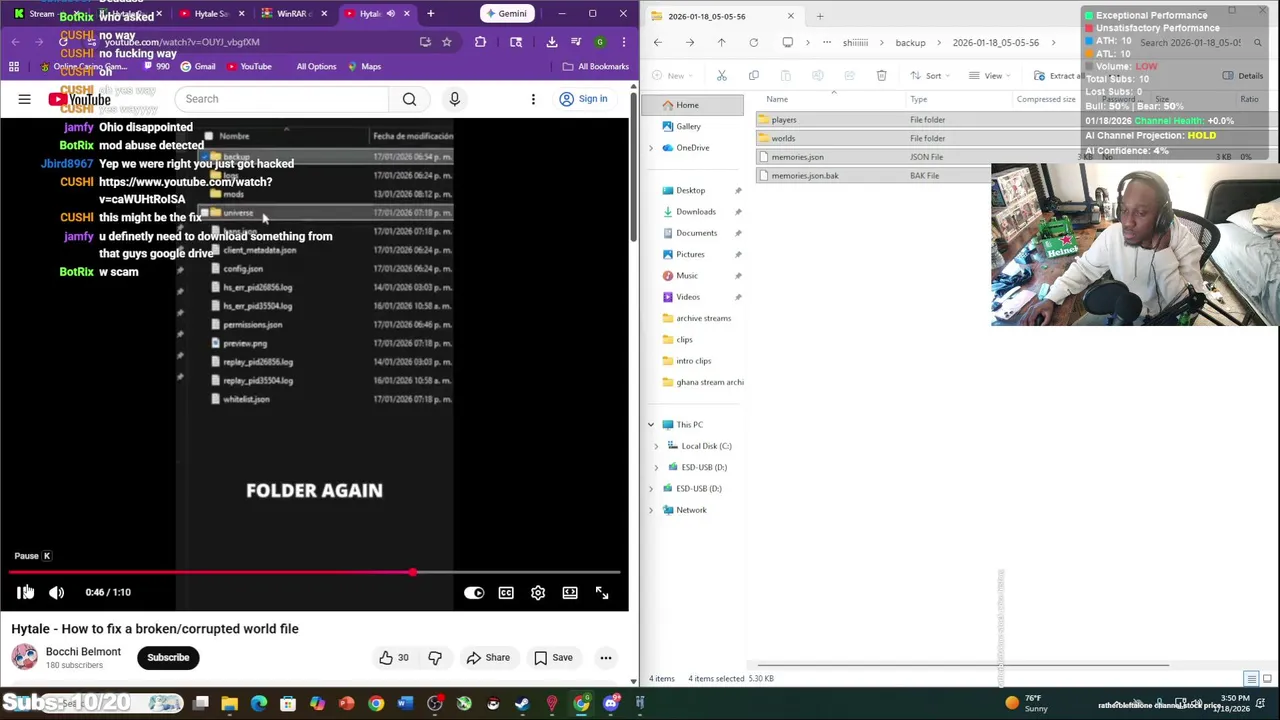This screenshot has width=1280, height=720.
Task: Sign in to YouTube
Action: click(583, 99)
